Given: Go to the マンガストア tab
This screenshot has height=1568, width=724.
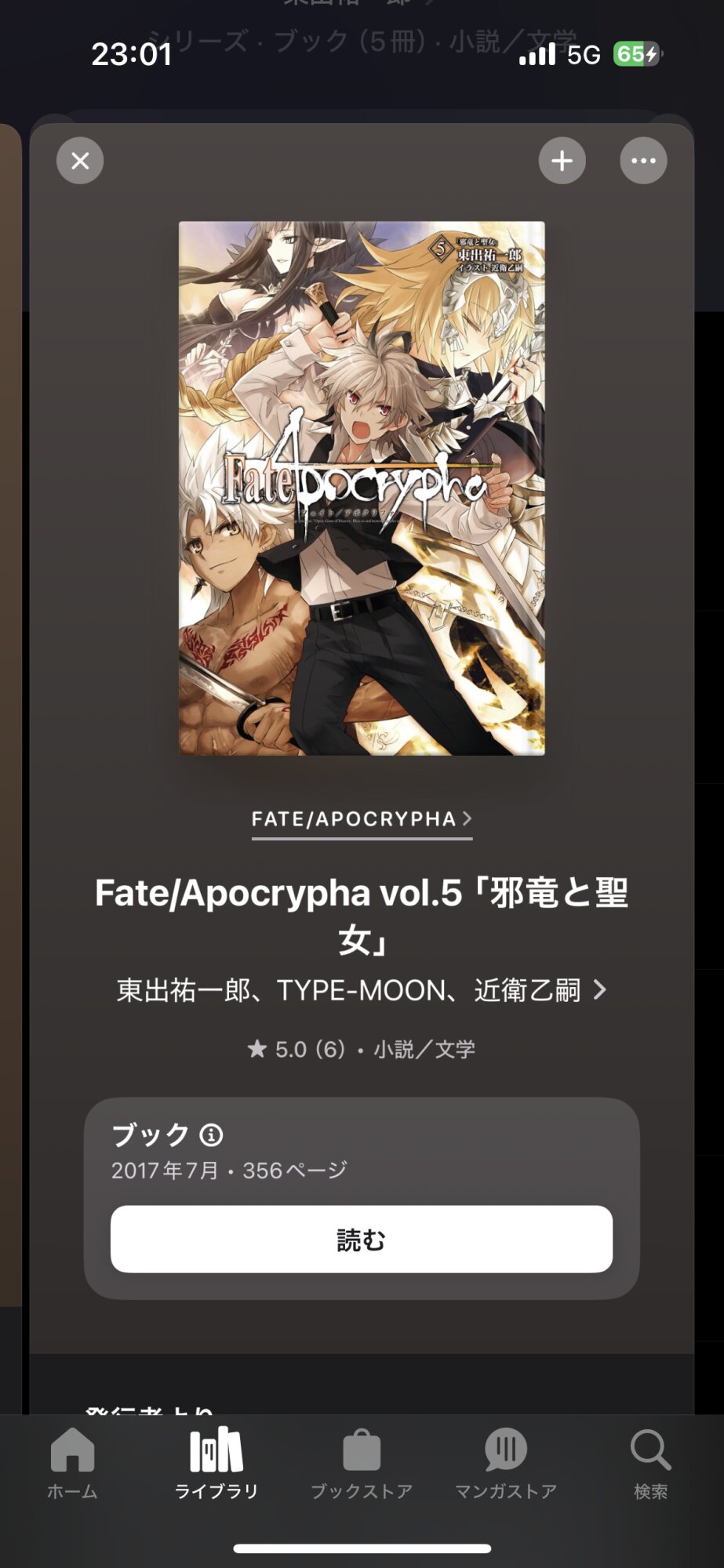Looking at the screenshot, I should point(506,1464).
